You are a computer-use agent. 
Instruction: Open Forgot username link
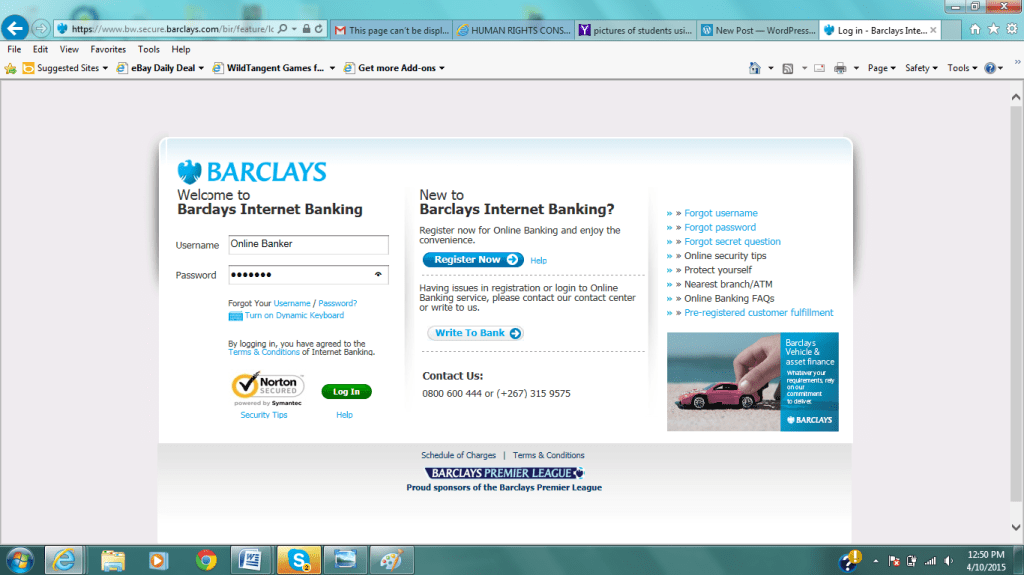pyautogui.click(x=721, y=213)
